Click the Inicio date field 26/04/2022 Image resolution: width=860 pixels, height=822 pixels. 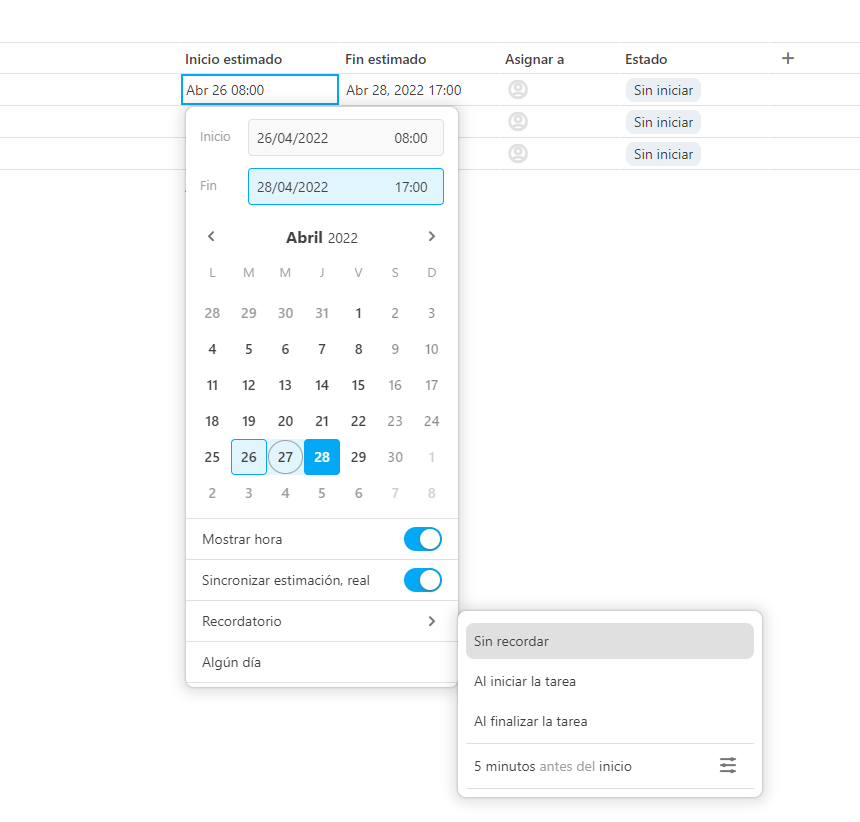[292, 138]
